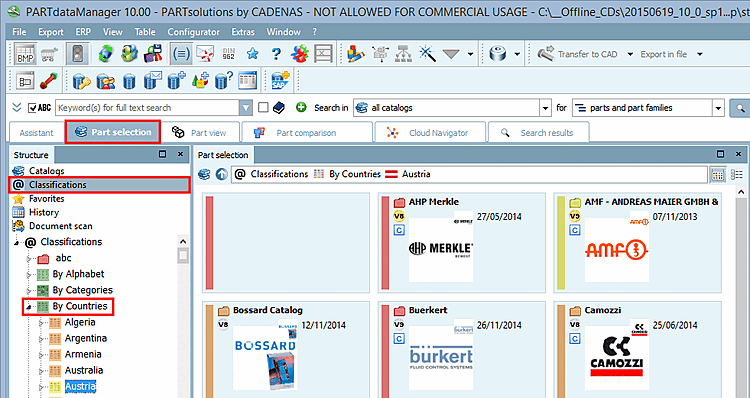The image size is (750, 398).
Task: Expand the By Alphabet tree node
Action: [29, 275]
